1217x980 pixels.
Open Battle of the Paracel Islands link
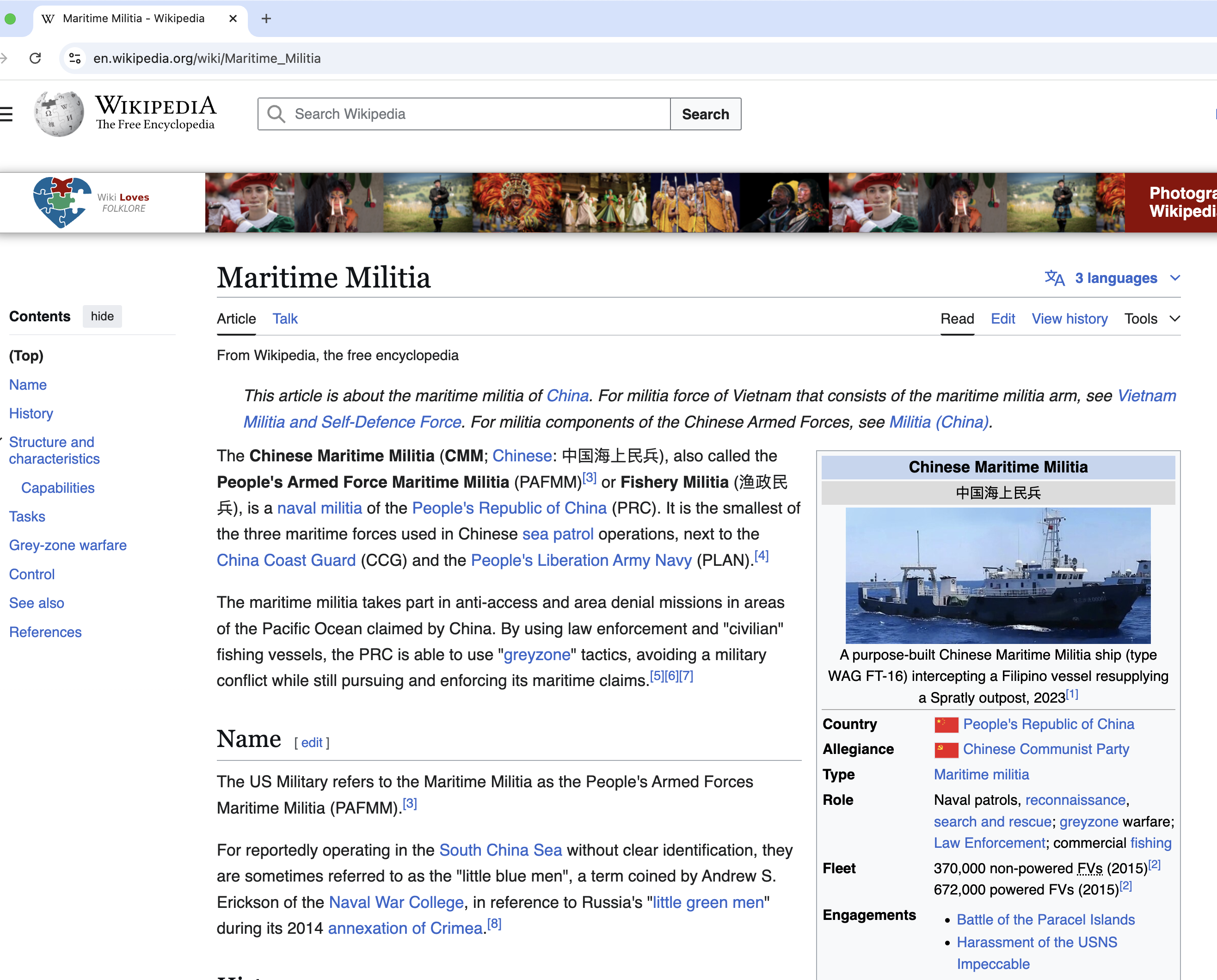[1045, 920]
